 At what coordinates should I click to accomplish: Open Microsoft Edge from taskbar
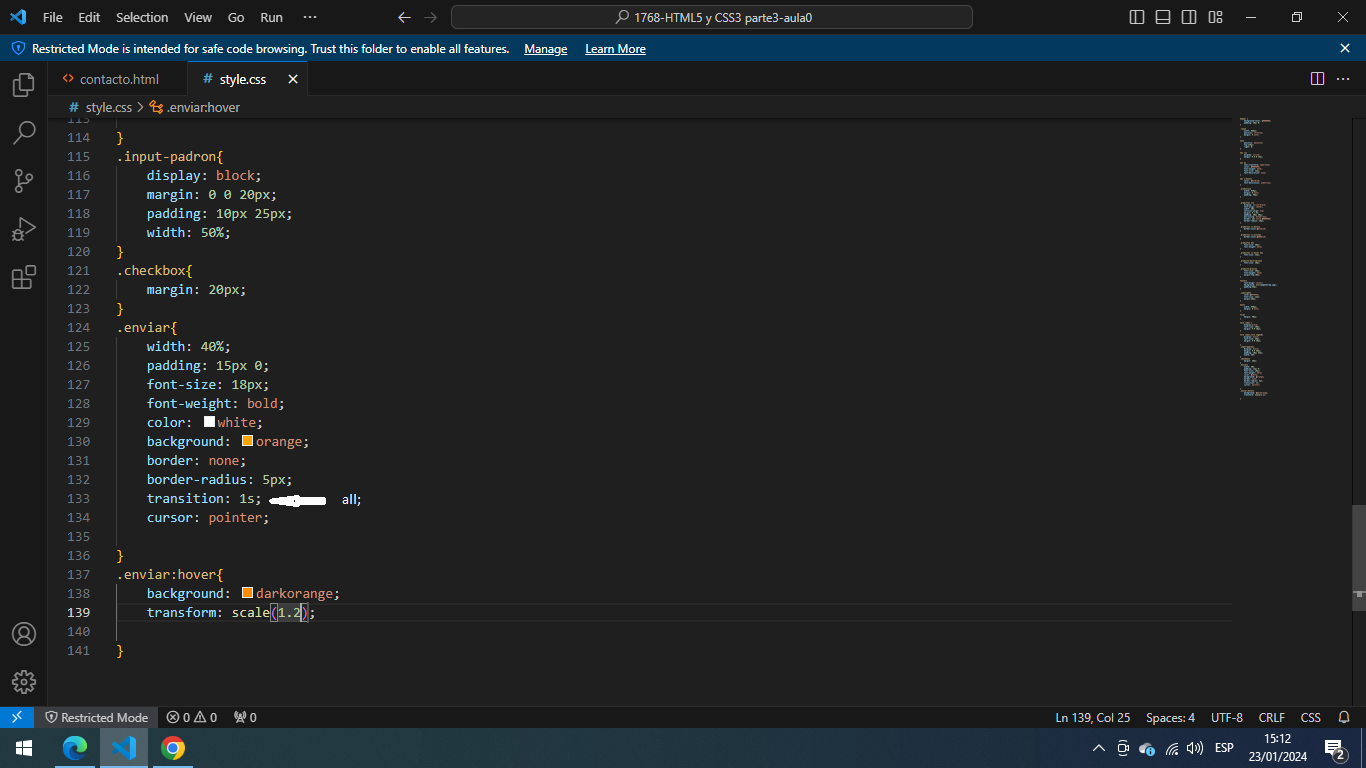75,748
